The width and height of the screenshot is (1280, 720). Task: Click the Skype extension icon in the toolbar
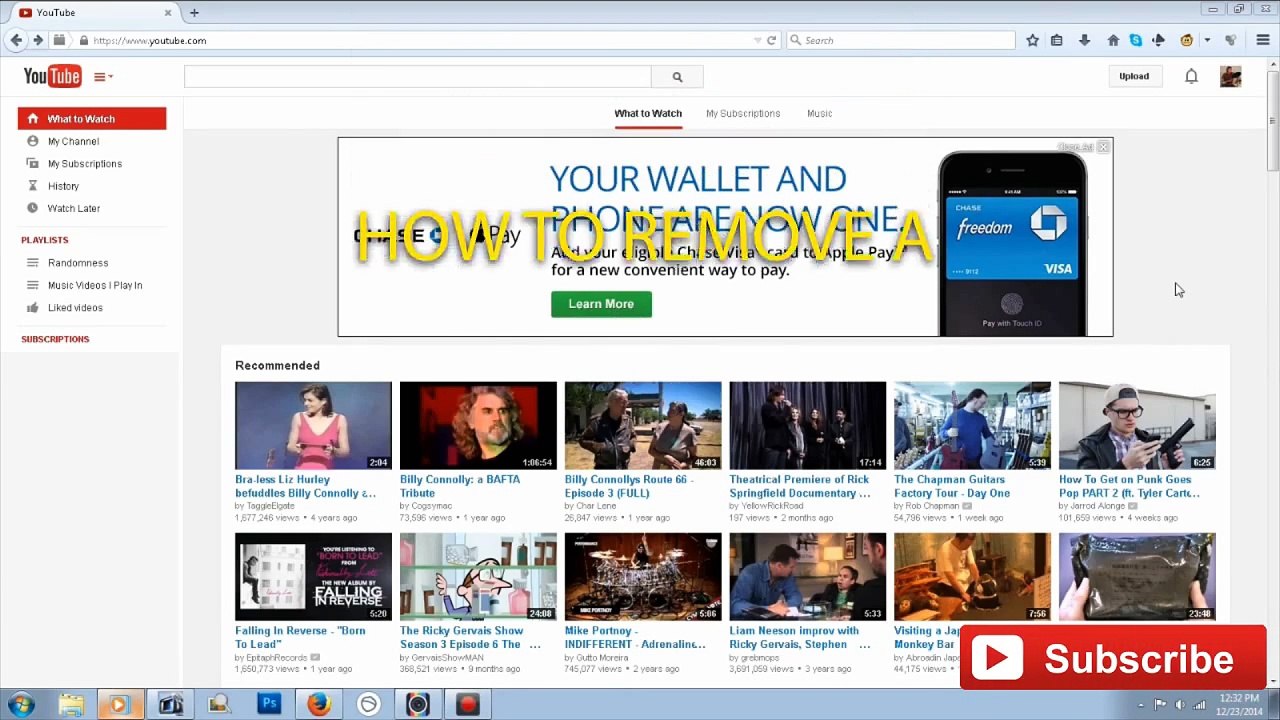pyautogui.click(x=1136, y=40)
